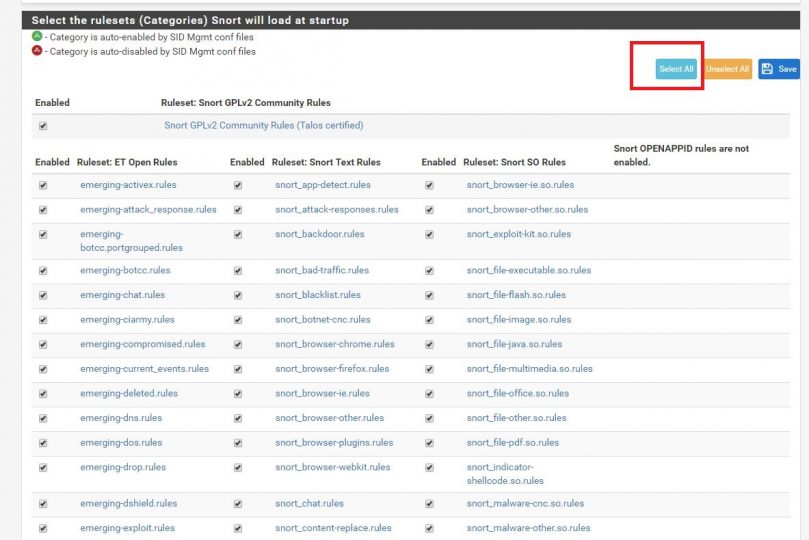Screen dimensions: 809x540
Task: Open snort_file-image.so.rules link
Action: coord(519,320)
